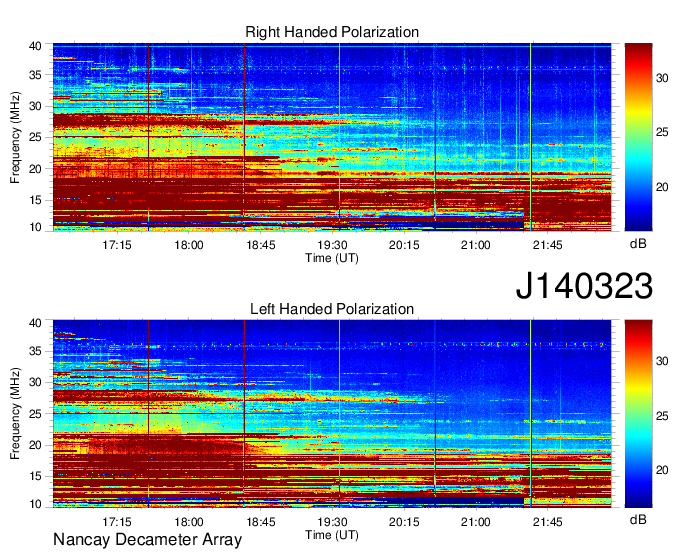Click the 19:30 tick under Right Handed plot
680x552 pixels.
click(332, 245)
